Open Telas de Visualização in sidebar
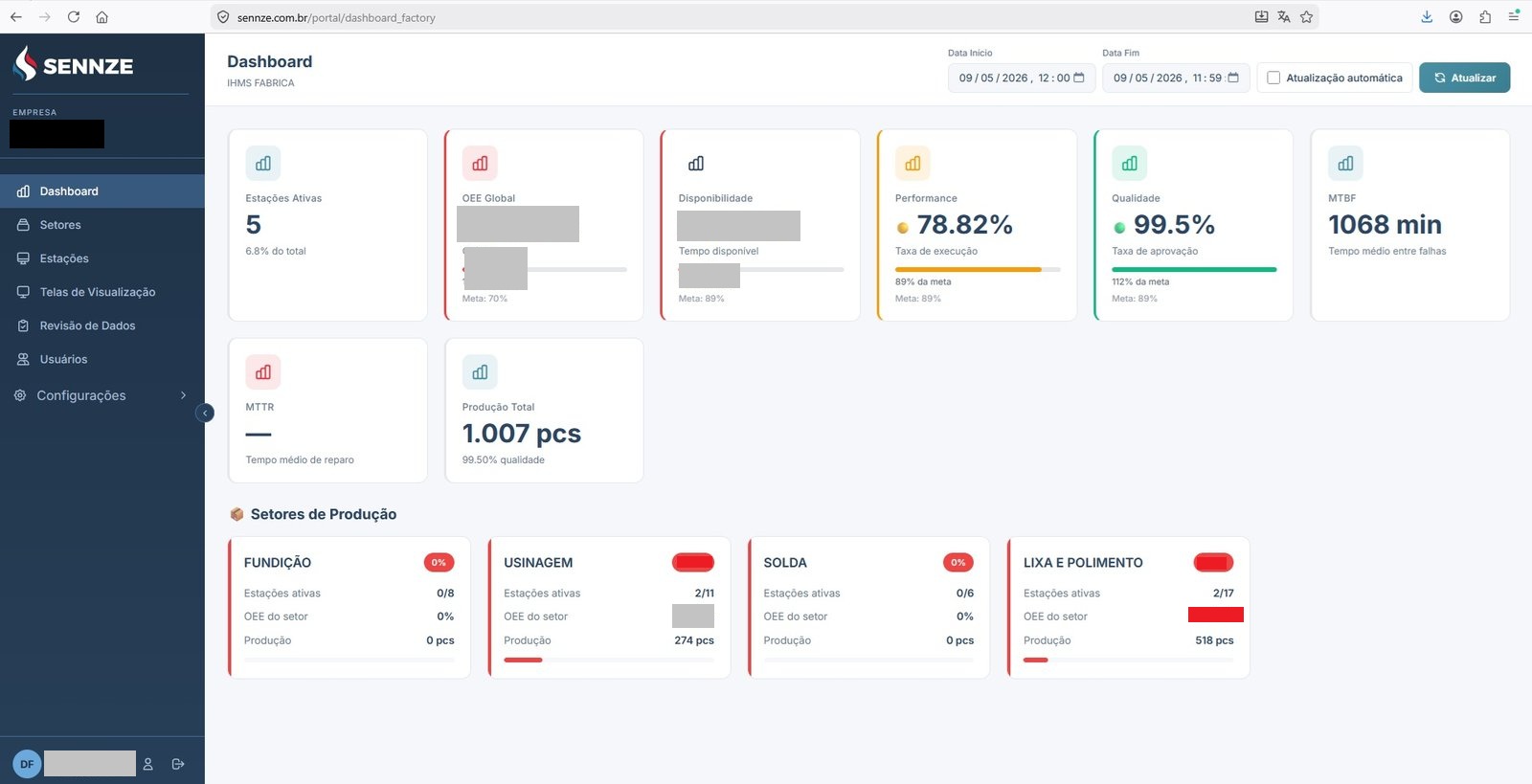Image resolution: width=1532 pixels, height=784 pixels. [102, 292]
